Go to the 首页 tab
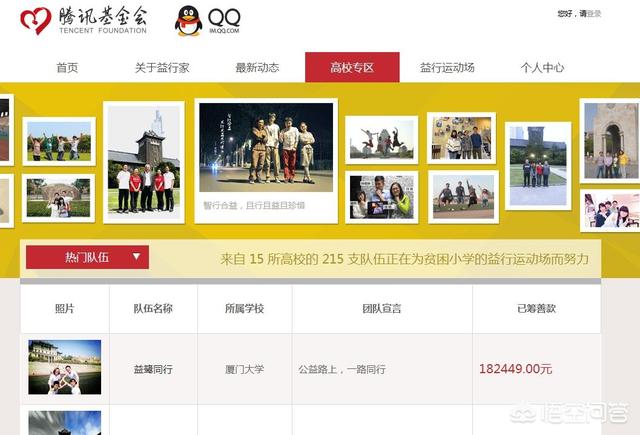The height and width of the screenshot is (435, 640). pos(67,67)
